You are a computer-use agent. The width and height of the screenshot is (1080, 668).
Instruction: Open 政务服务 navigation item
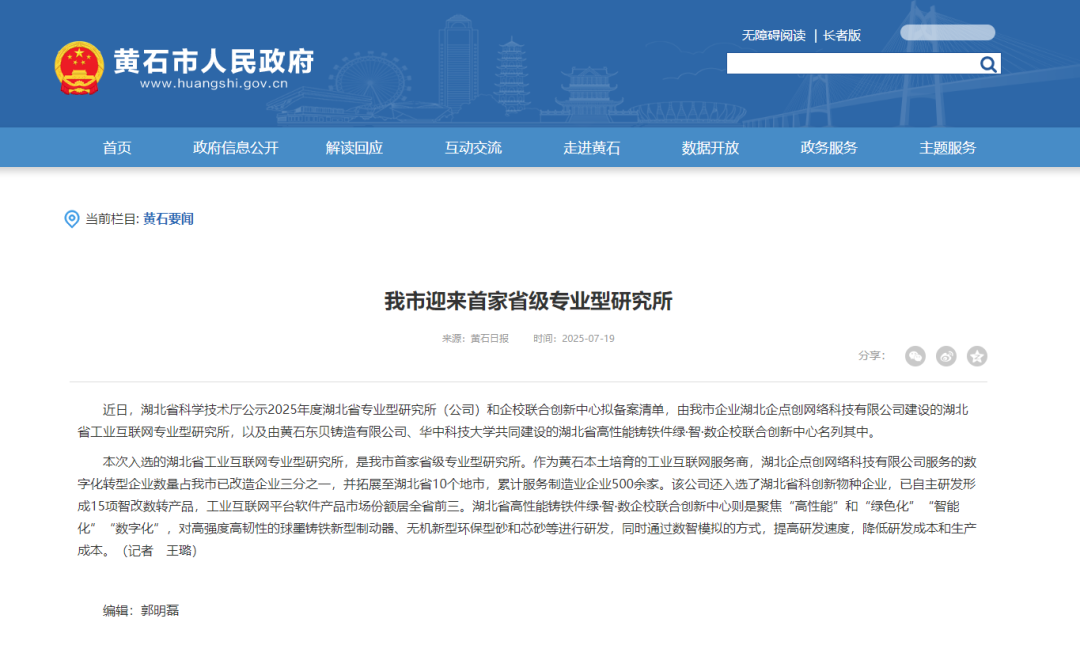[829, 148]
